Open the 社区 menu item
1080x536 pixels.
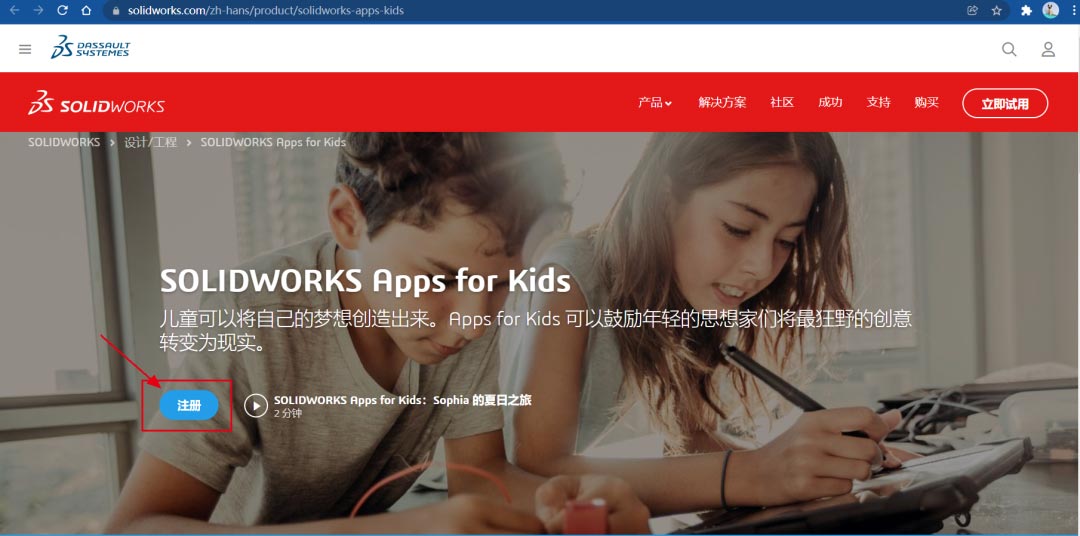(x=782, y=103)
